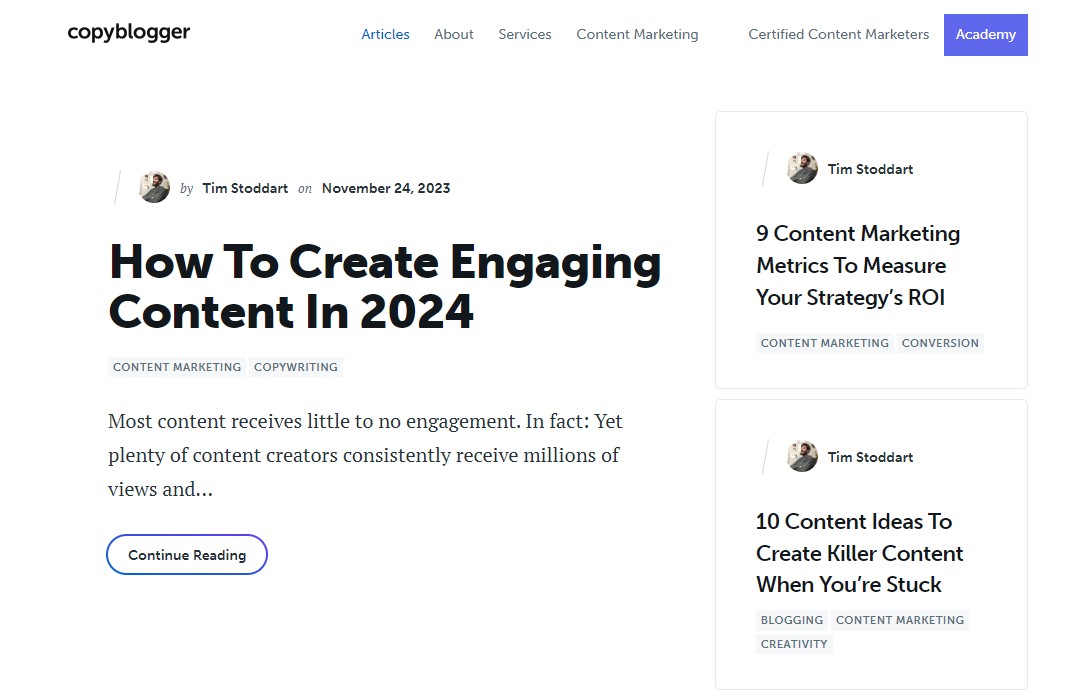Click the CONVERSION category tag
Viewport: 1090px width, 697px height.
tap(939, 343)
